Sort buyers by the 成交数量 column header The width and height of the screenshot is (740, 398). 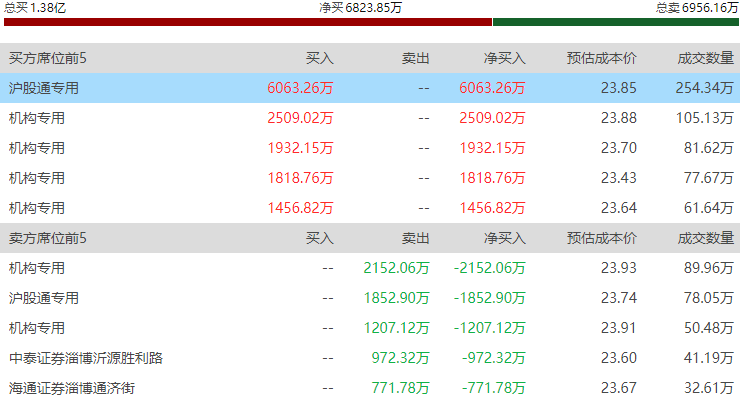pos(706,58)
